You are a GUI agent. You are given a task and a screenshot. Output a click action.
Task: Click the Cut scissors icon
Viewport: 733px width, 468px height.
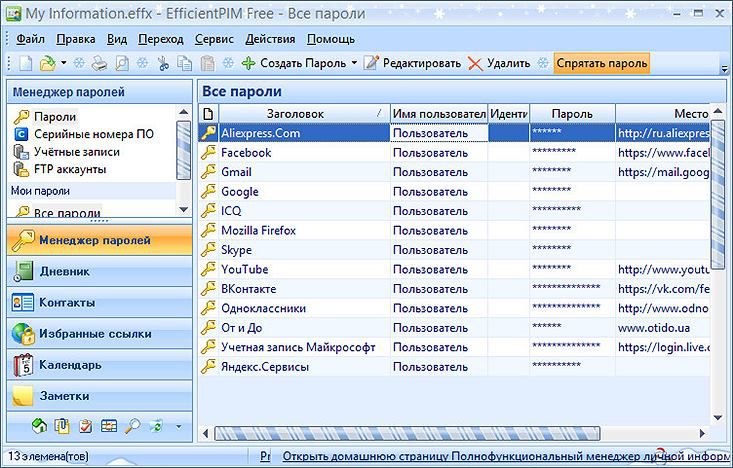coord(163,63)
